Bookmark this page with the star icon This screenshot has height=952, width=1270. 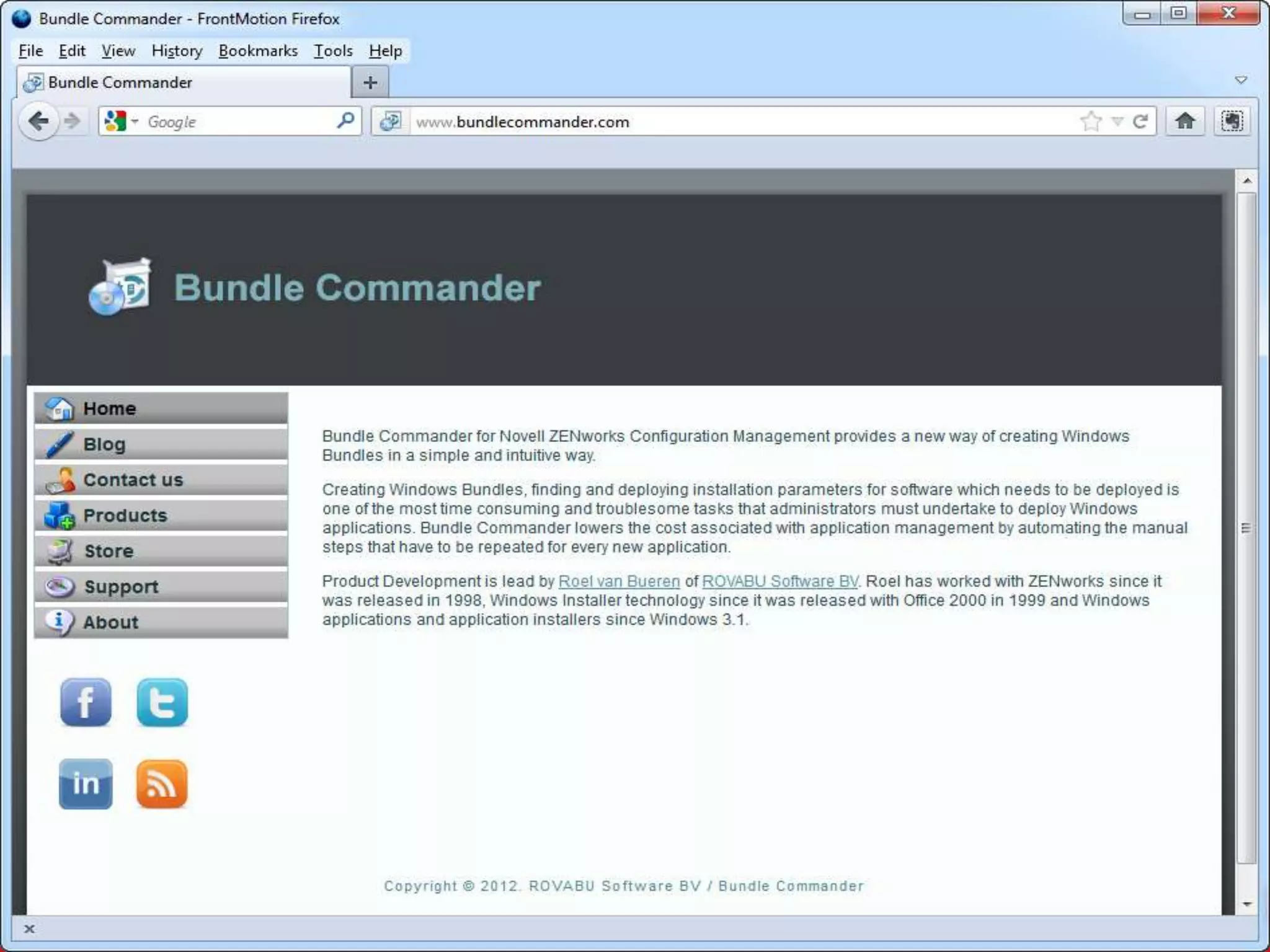[1091, 121]
